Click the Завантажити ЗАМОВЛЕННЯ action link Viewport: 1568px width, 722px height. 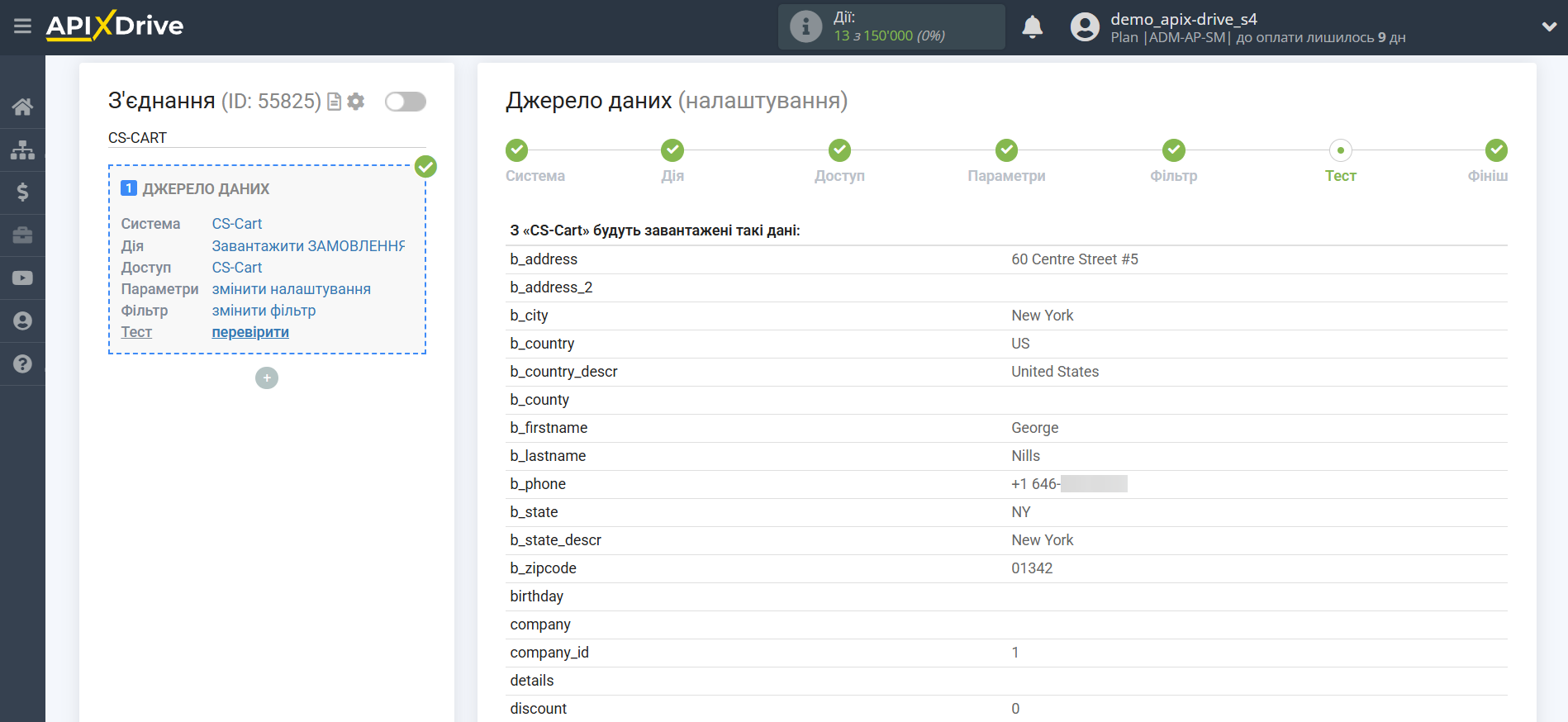[308, 246]
